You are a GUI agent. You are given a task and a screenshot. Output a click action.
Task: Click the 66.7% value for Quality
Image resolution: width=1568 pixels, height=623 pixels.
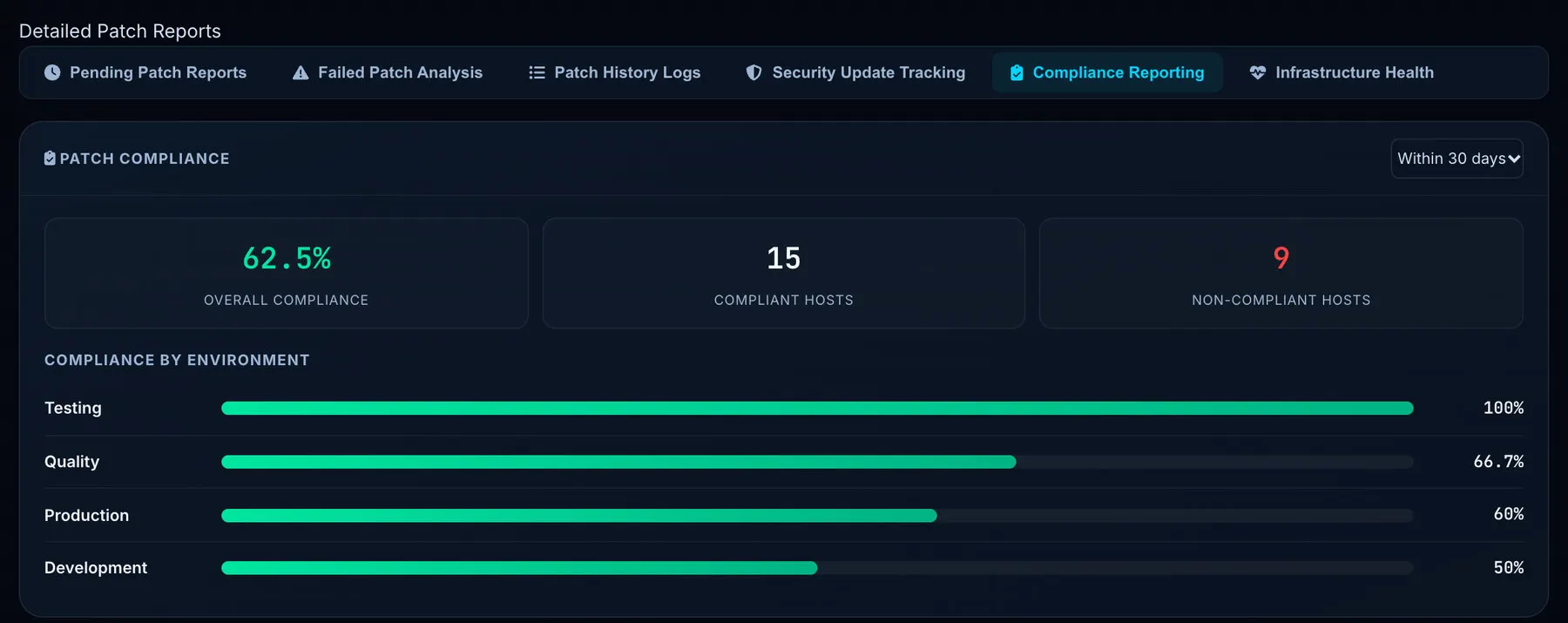1498,462
